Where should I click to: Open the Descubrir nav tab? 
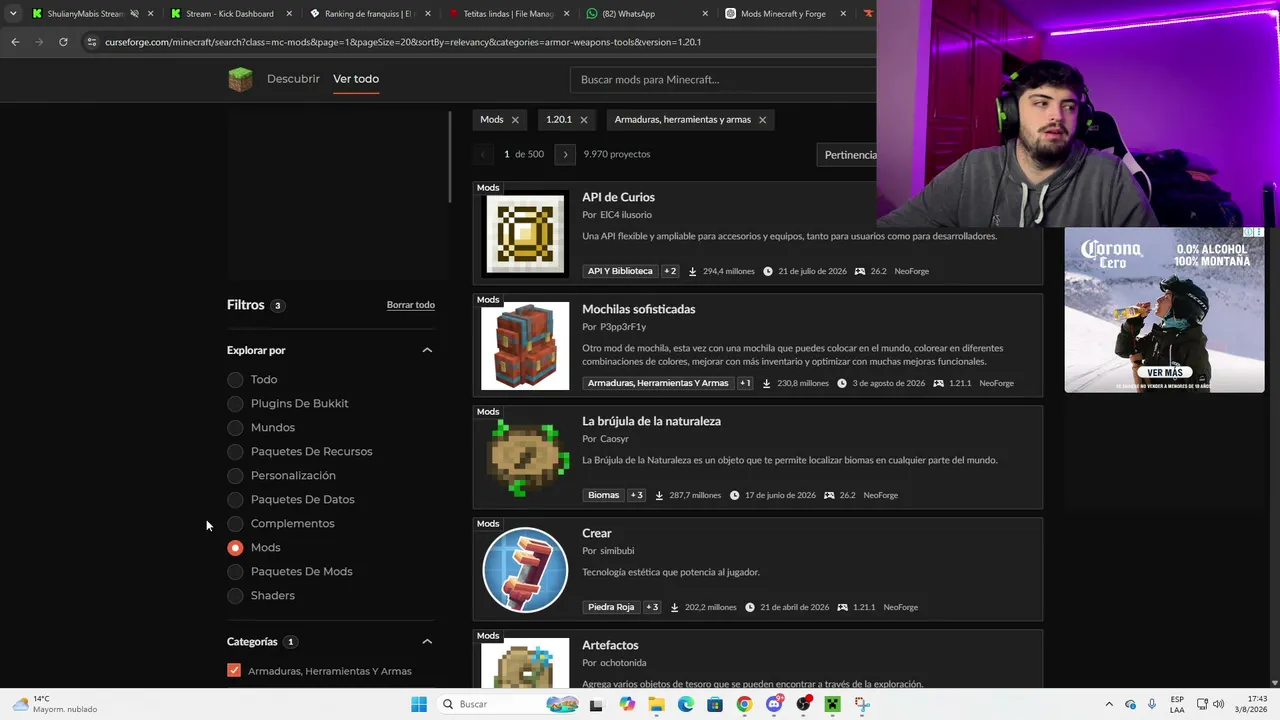click(x=293, y=79)
